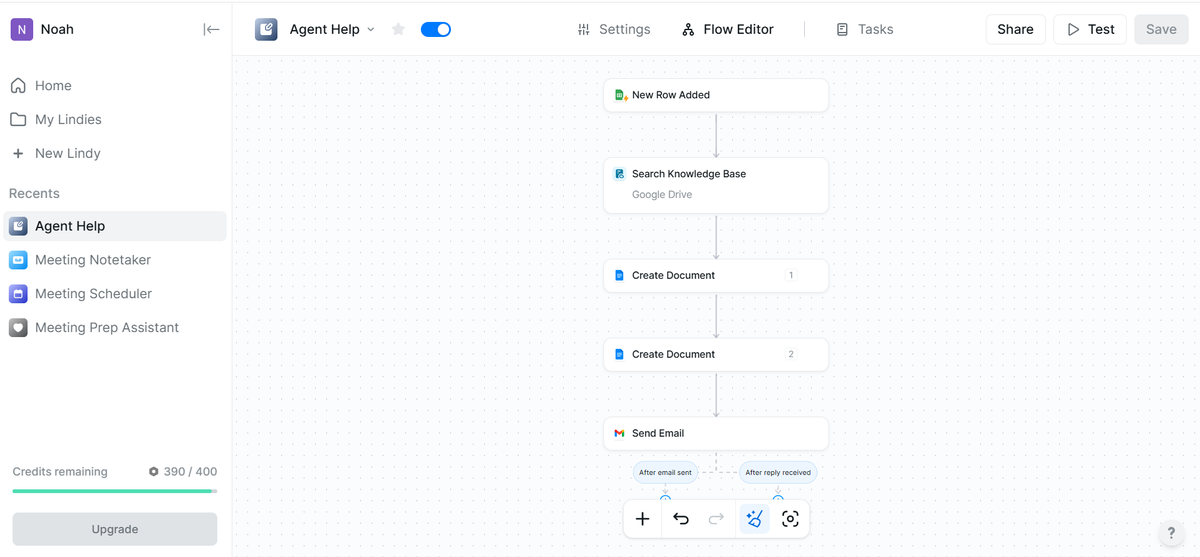Image resolution: width=1200 pixels, height=557 pixels.
Task: Click the Meeting Scheduler icon
Action: [x=18, y=294]
